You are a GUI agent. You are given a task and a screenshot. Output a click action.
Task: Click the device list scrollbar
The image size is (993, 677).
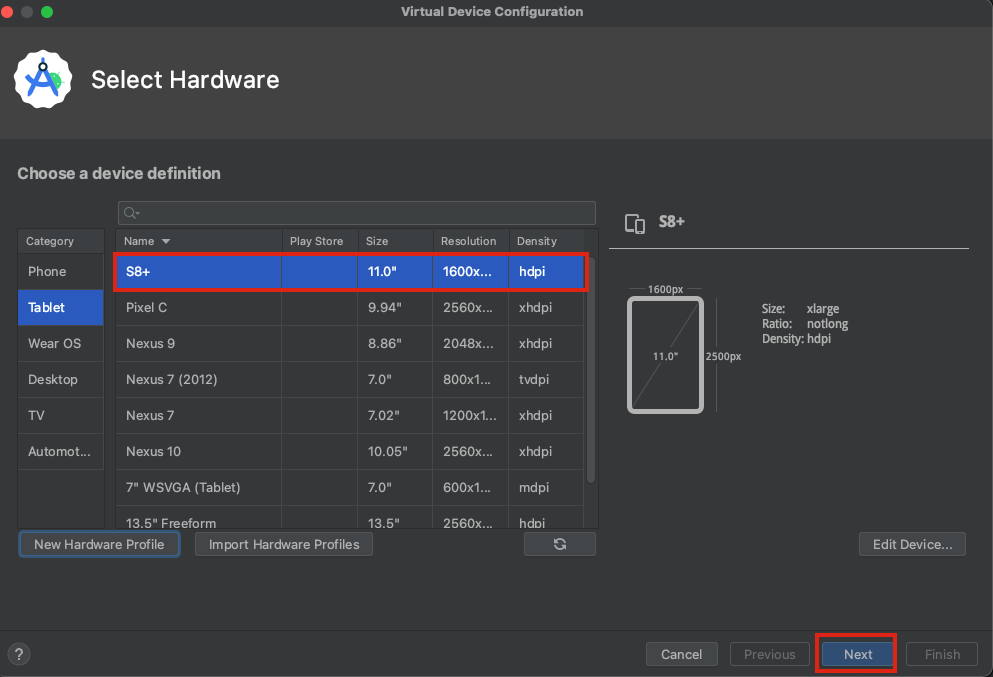[591, 370]
